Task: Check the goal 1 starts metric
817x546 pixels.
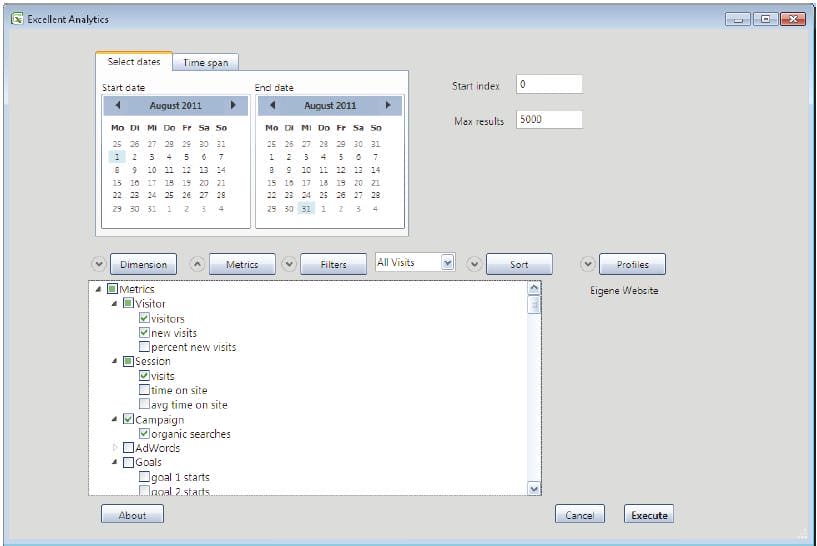Action: point(144,477)
